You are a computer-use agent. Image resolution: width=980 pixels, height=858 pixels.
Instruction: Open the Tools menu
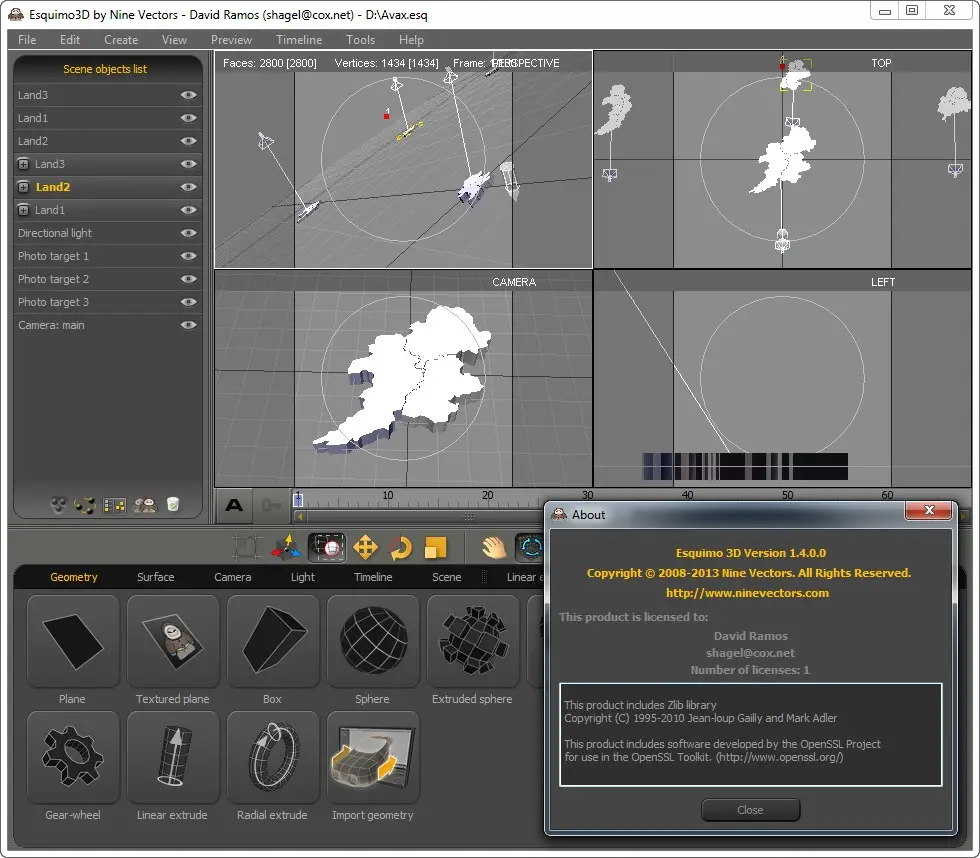point(361,39)
